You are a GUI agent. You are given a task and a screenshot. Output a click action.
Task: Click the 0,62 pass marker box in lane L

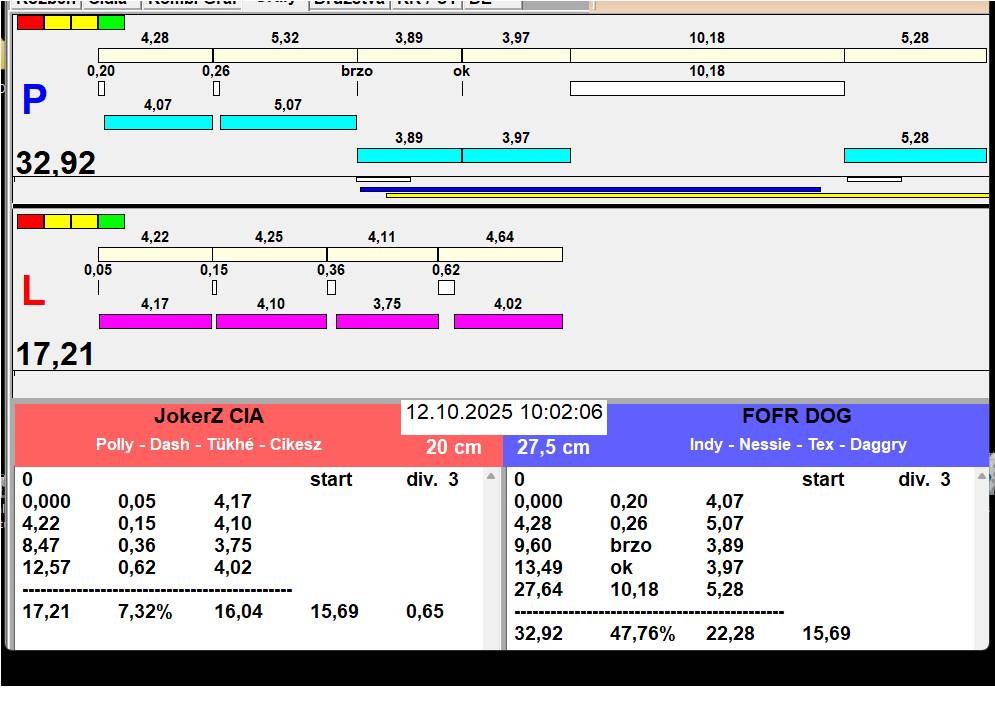(x=446, y=288)
